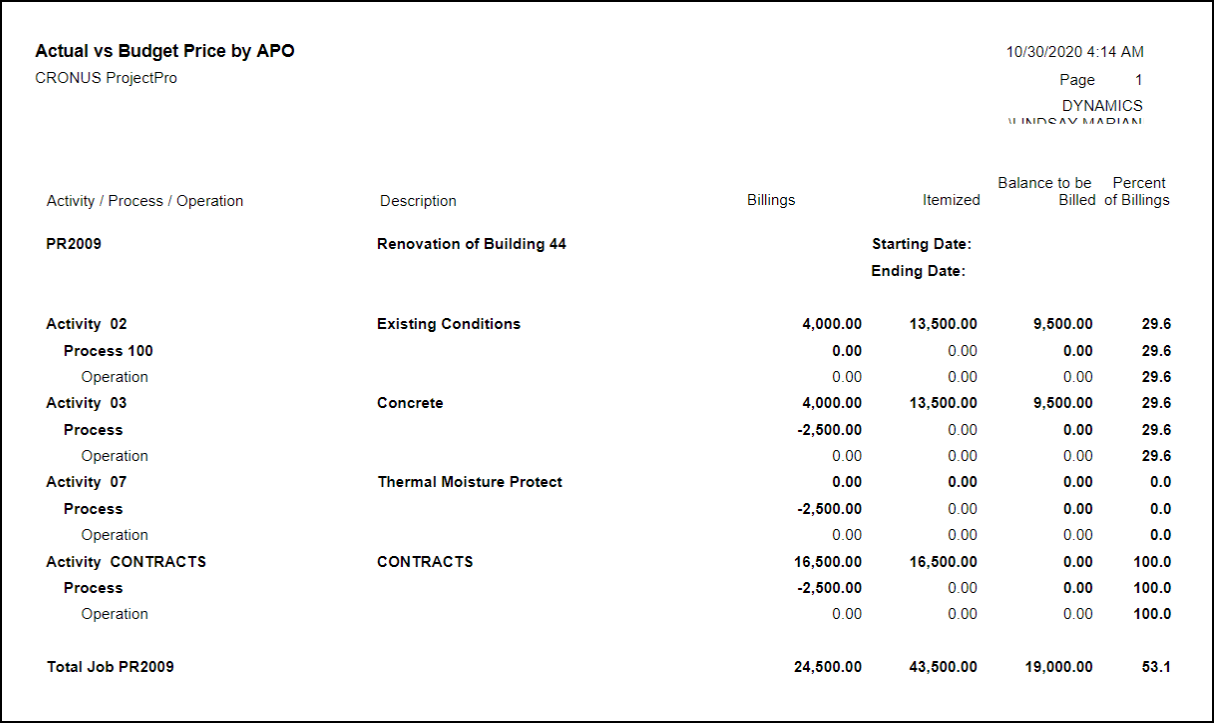Screen dimensions: 1214x723
Task: Select the Renovation of Building 44 description
Action: point(471,244)
